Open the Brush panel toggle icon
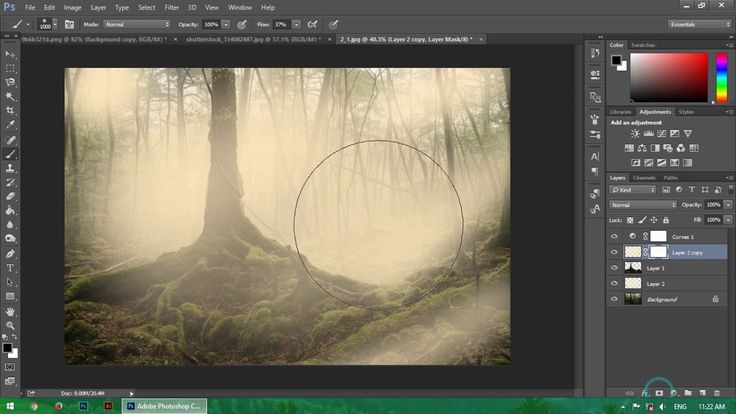 tap(69, 24)
